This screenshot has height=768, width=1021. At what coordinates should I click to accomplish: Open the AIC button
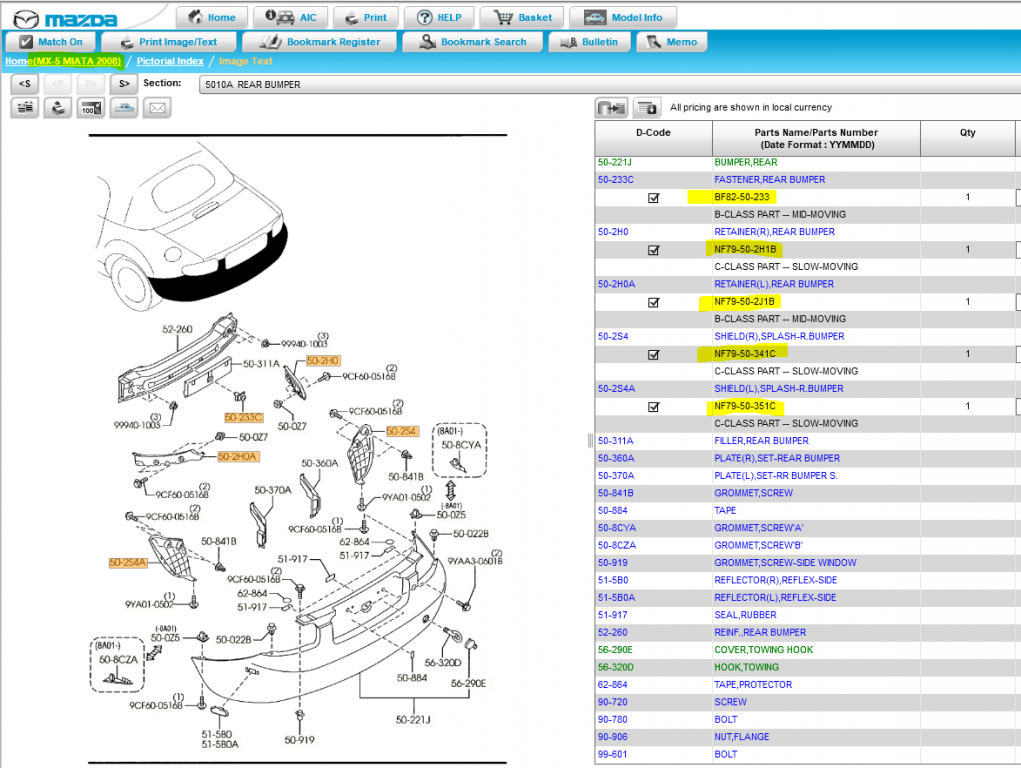[290, 18]
